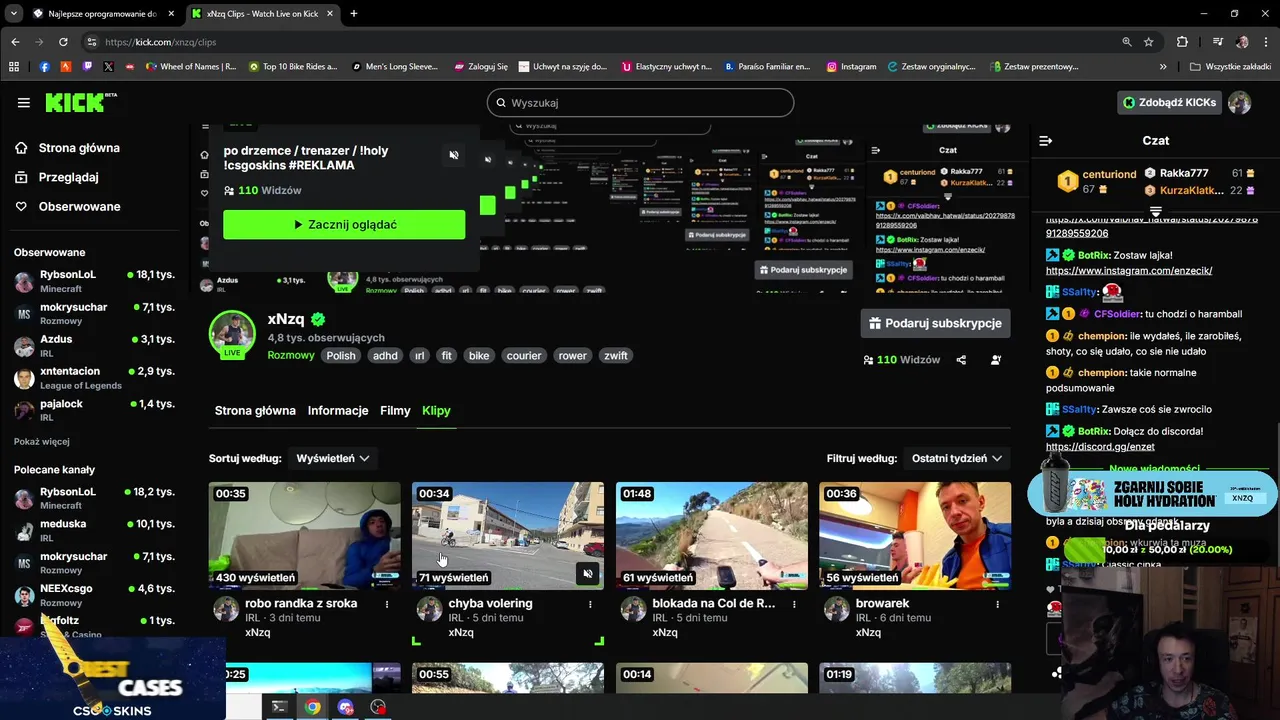Viewport: 1280px width, 720px height.
Task: Open the zoom magnifier in address bar
Action: click(1127, 42)
